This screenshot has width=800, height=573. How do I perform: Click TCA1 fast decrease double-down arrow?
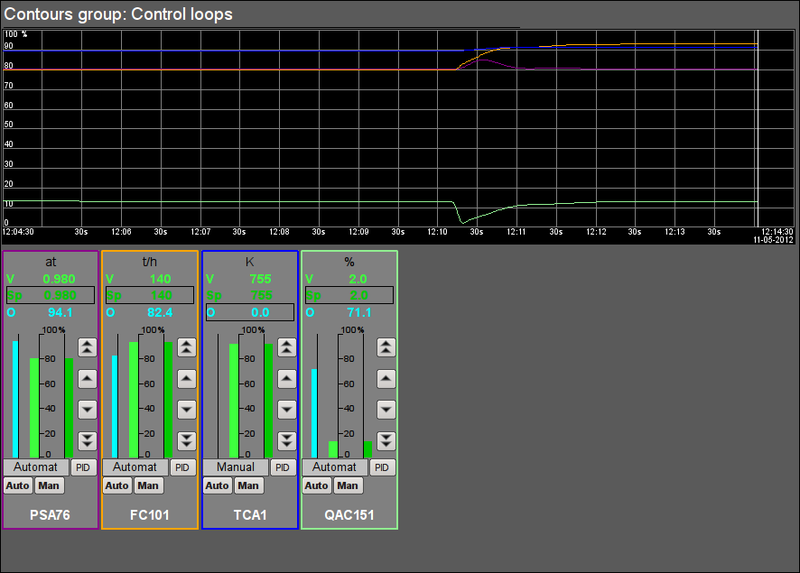287,440
